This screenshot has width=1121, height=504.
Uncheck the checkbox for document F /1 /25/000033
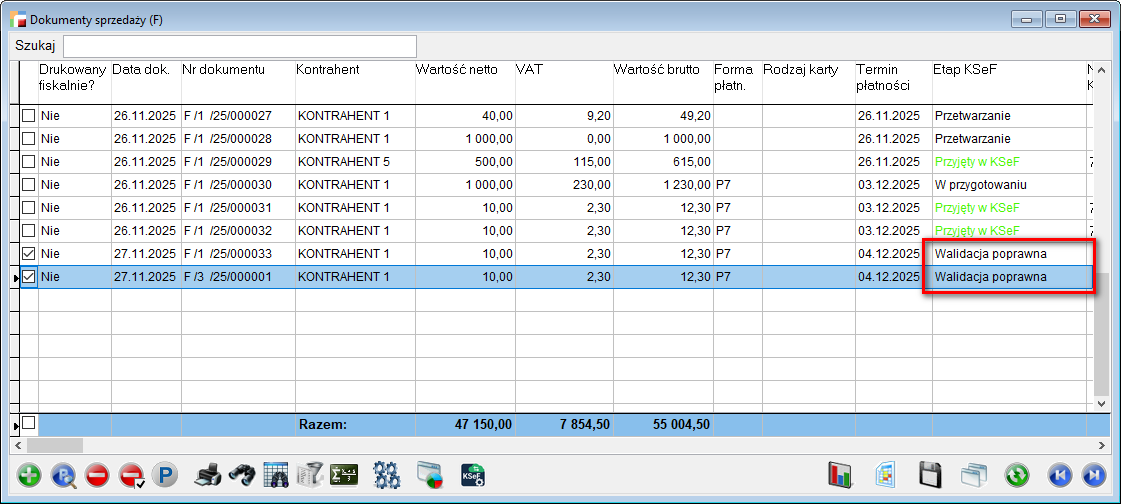point(29,254)
